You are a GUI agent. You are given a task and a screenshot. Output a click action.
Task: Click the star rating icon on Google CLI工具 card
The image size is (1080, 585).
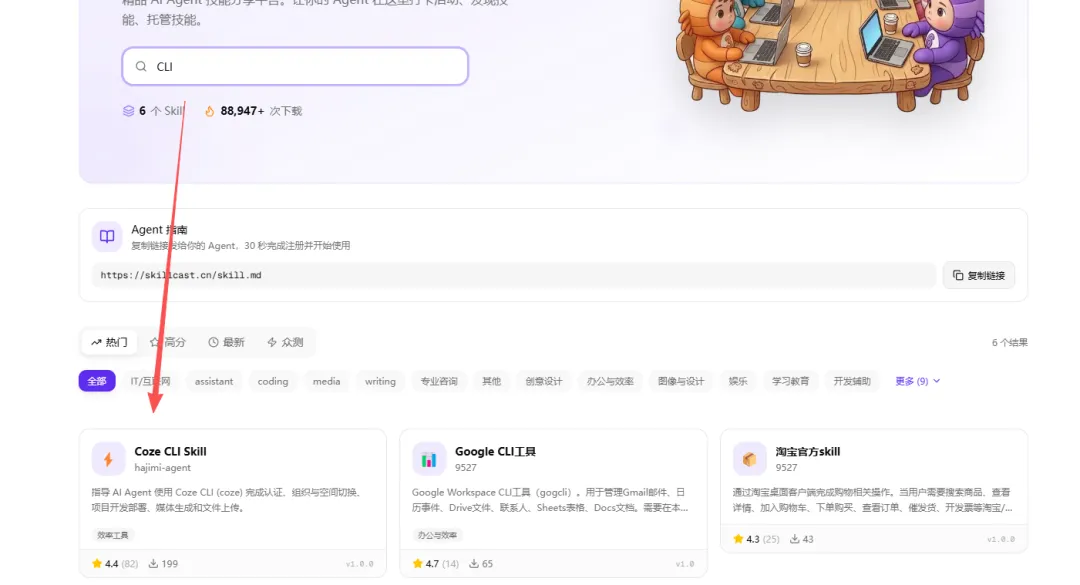419,563
